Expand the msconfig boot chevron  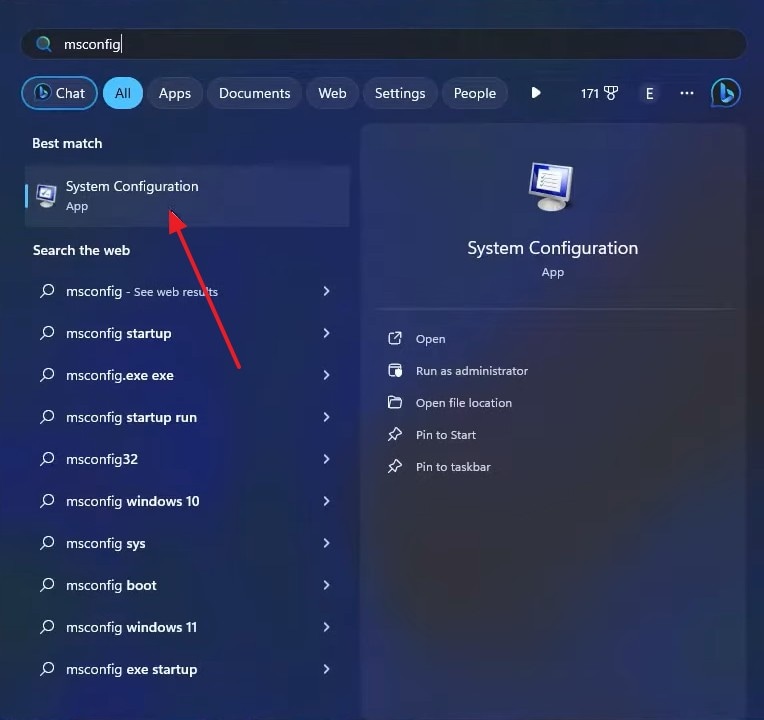(x=326, y=584)
